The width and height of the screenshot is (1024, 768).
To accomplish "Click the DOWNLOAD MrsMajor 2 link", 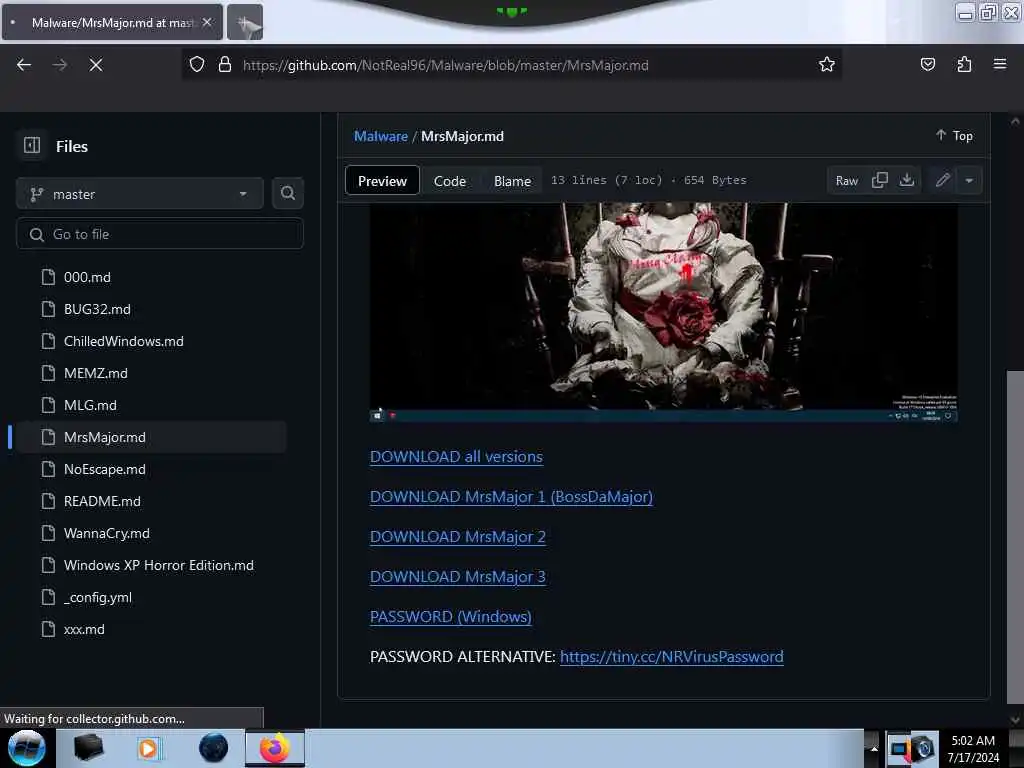I will (x=457, y=536).
